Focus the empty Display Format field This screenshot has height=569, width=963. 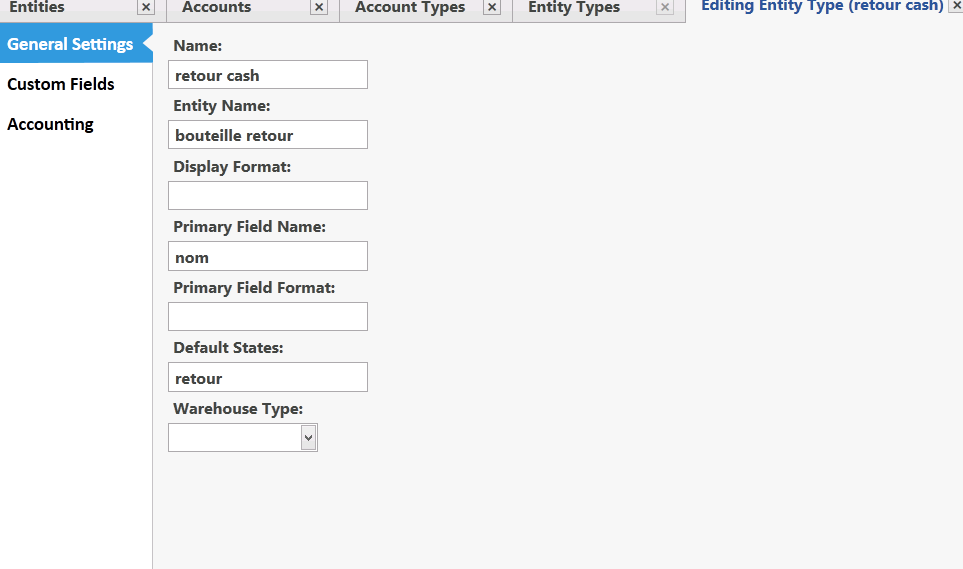point(268,195)
